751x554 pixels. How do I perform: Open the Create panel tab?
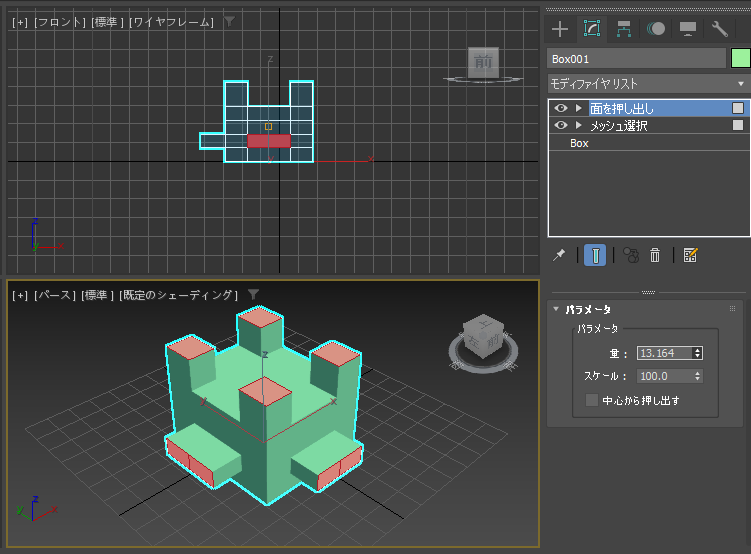click(559, 29)
